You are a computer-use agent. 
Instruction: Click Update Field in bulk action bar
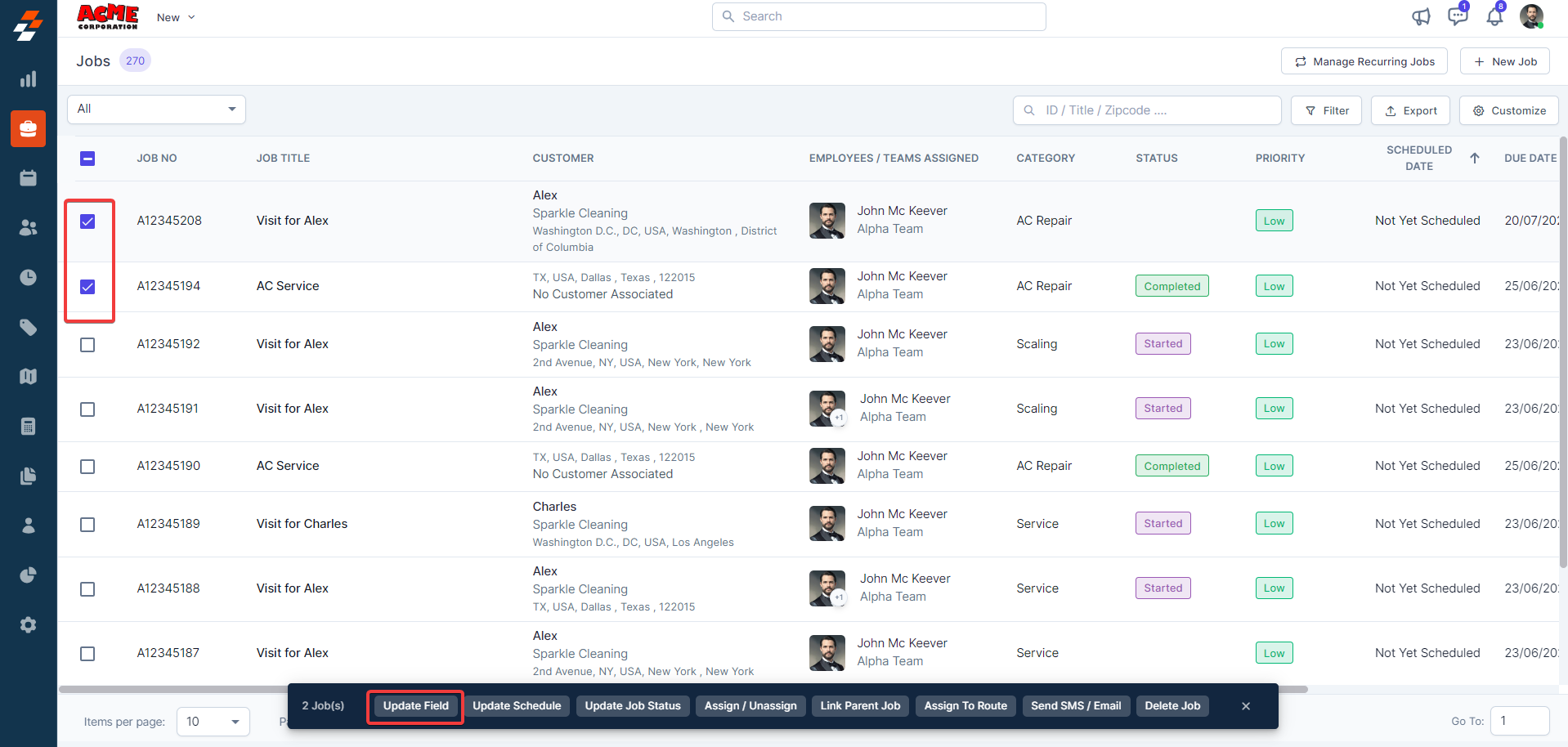[x=415, y=706]
